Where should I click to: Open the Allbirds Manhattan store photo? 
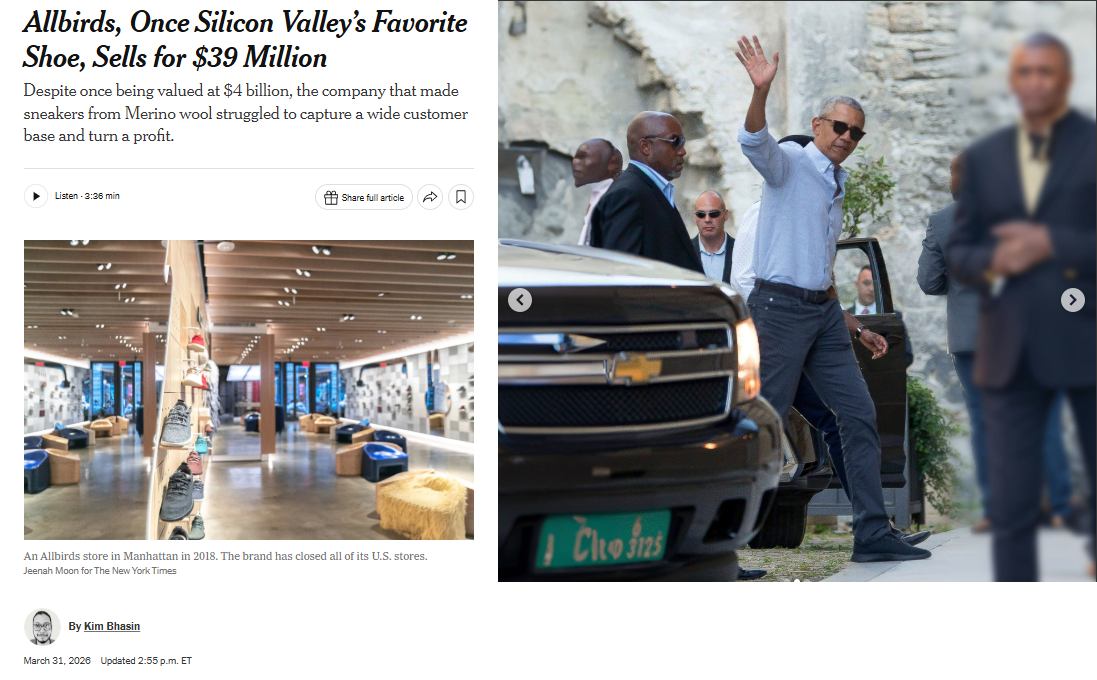click(249, 390)
